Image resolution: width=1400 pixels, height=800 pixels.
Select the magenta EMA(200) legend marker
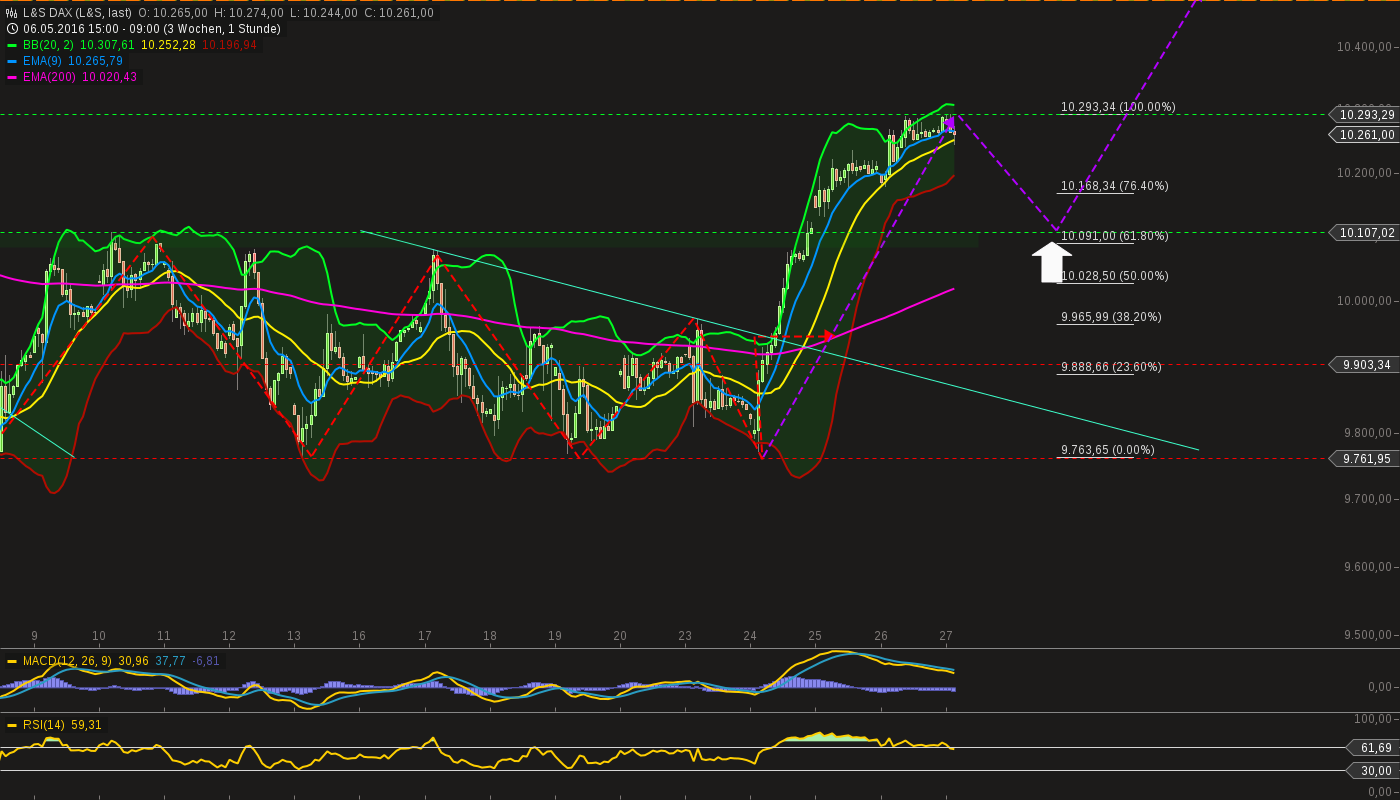point(12,77)
